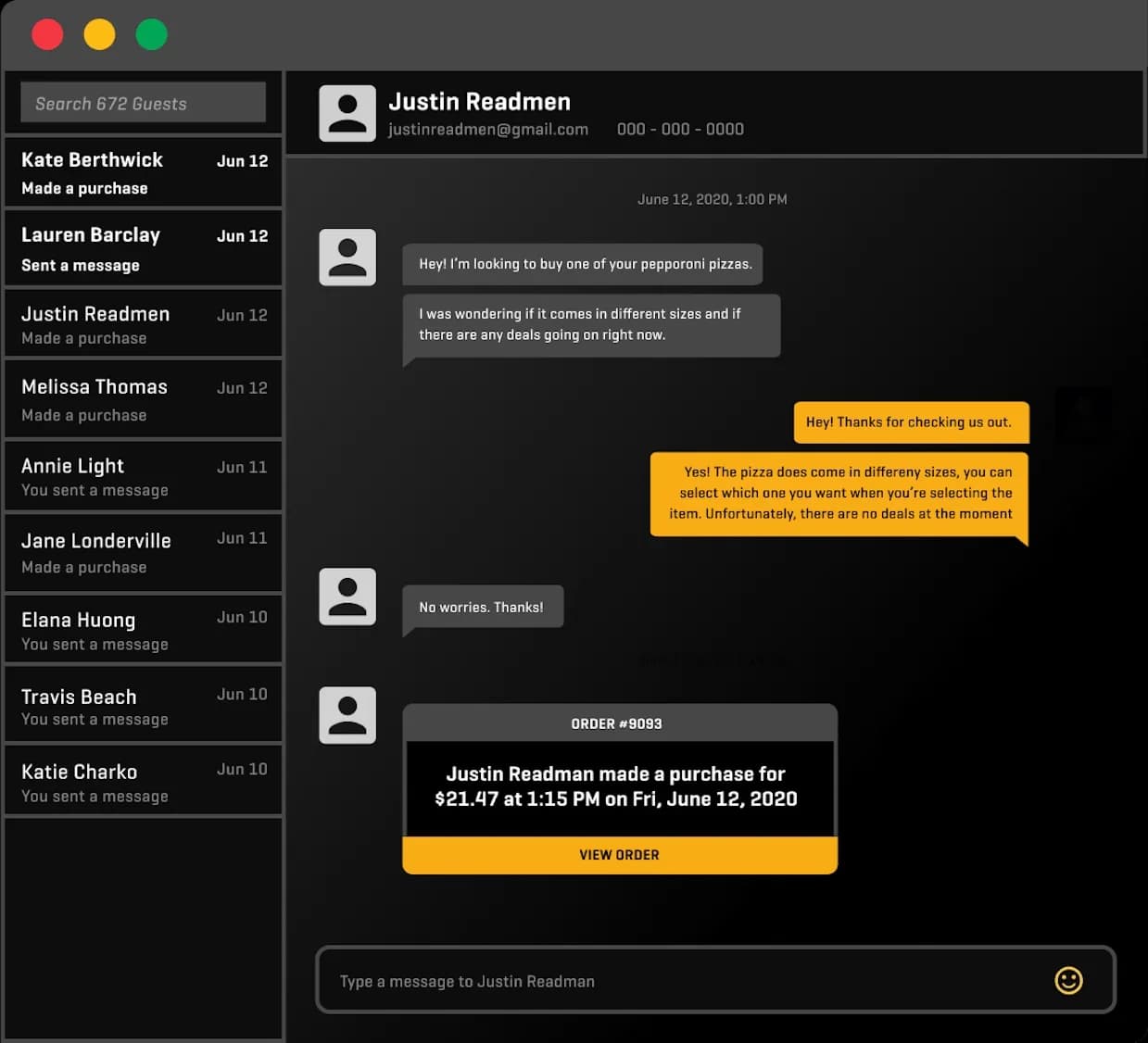Screen dimensions: 1148x1043
Task: Click 'Hey! I'm looking to buy' message bubble
Action: pyautogui.click(x=583, y=264)
